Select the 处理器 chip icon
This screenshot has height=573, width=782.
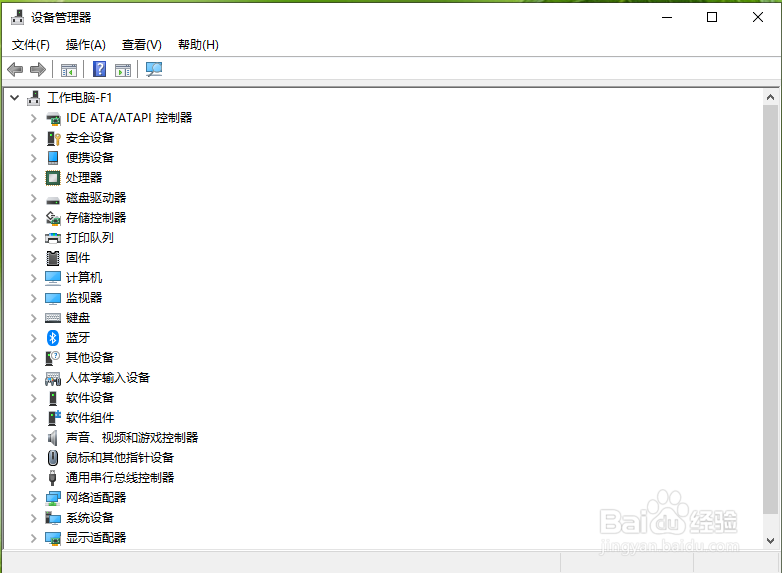(53, 178)
